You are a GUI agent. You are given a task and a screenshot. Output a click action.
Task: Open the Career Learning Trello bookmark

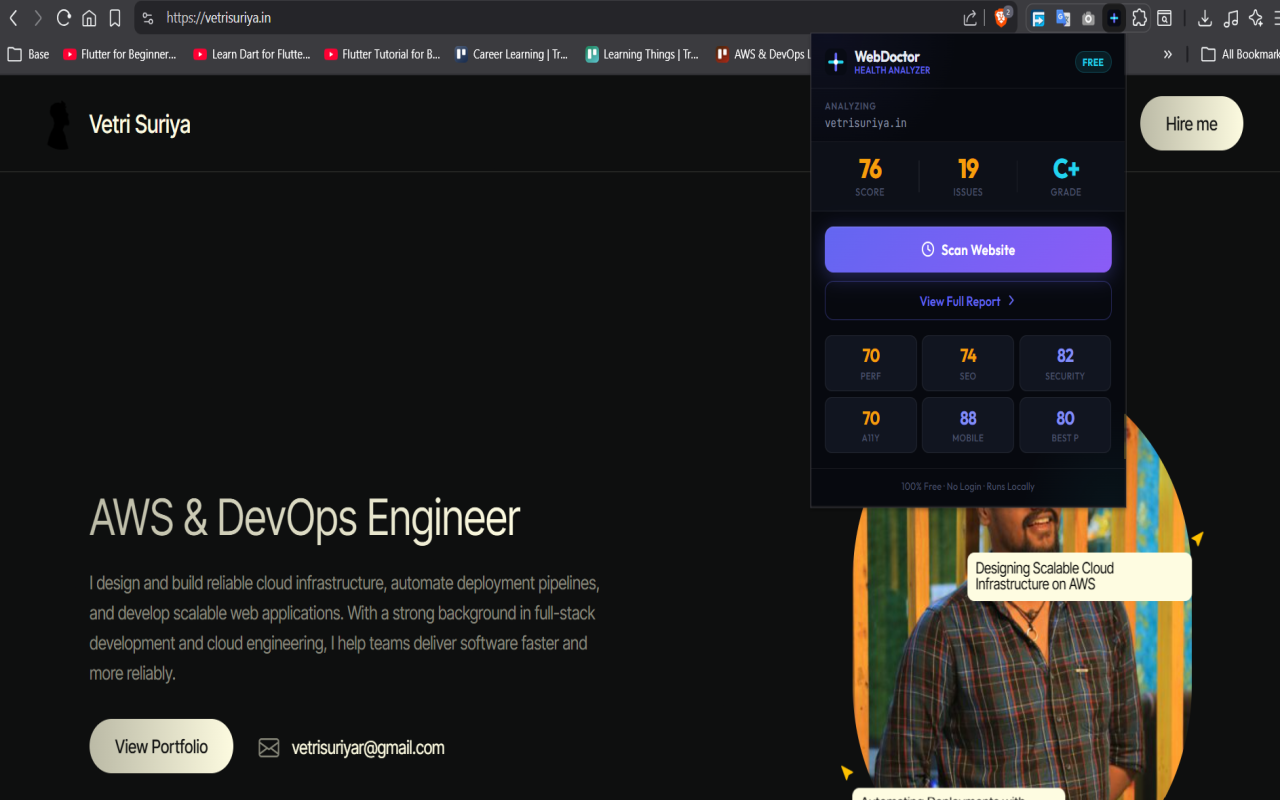[x=511, y=54]
